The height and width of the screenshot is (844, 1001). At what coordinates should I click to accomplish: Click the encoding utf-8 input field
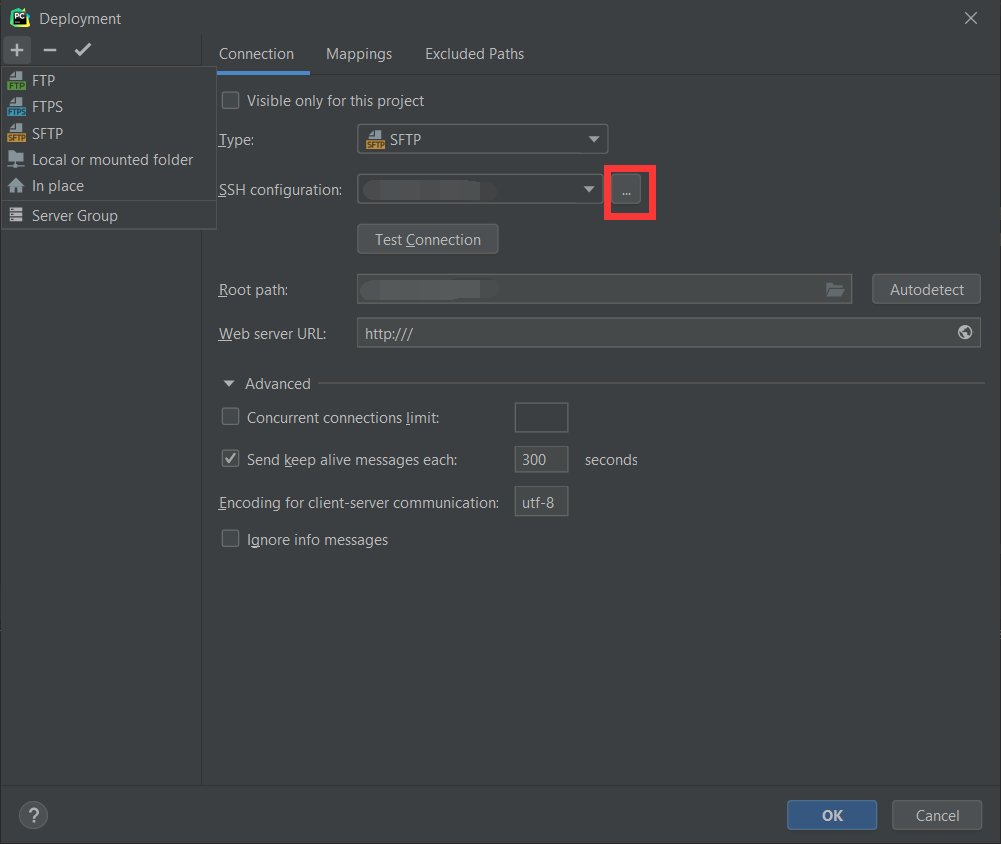541,502
